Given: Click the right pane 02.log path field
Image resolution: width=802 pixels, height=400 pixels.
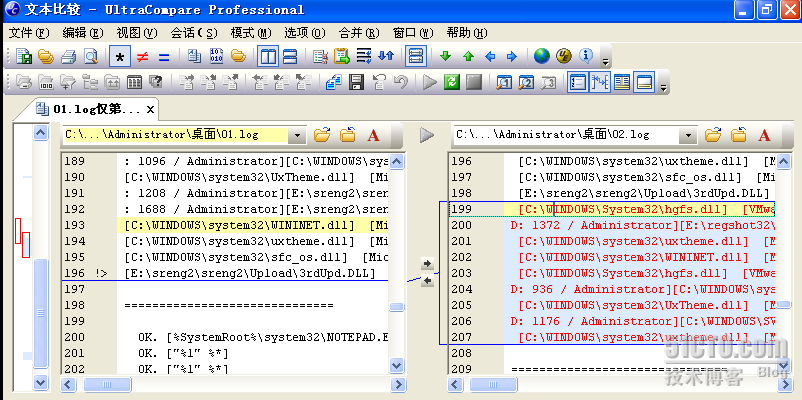Looking at the screenshot, I should pyautogui.click(x=567, y=135).
